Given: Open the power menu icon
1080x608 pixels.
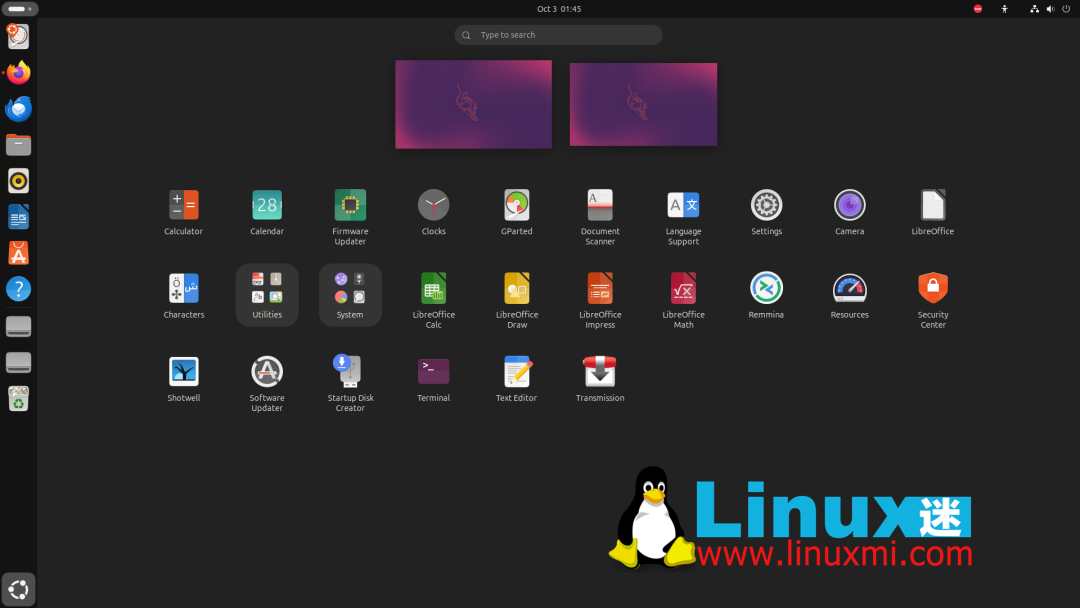Looking at the screenshot, I should pyautogui.click(x=1066, y=9).
